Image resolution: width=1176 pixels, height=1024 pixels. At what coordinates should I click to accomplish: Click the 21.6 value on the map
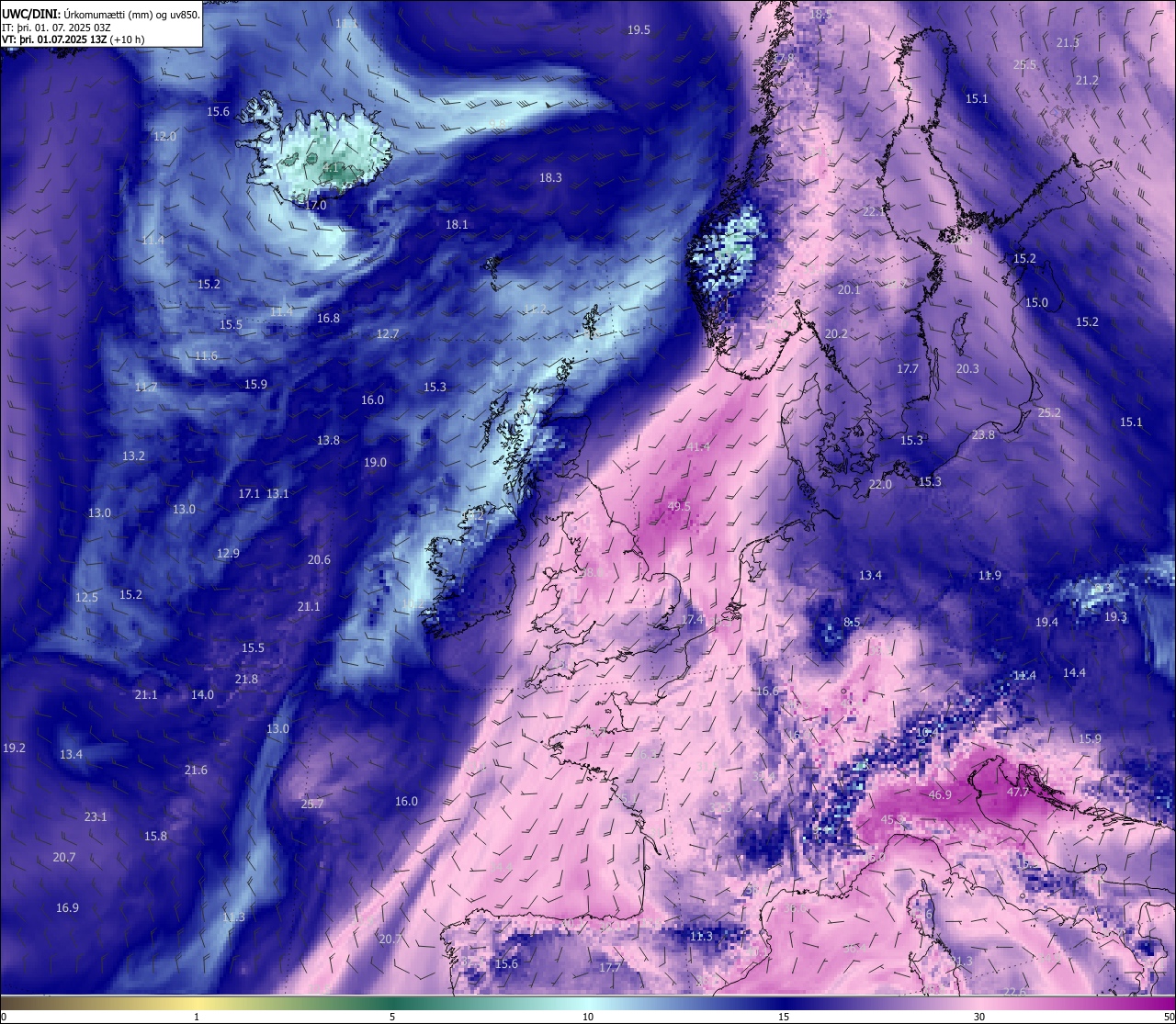point(196,770)
